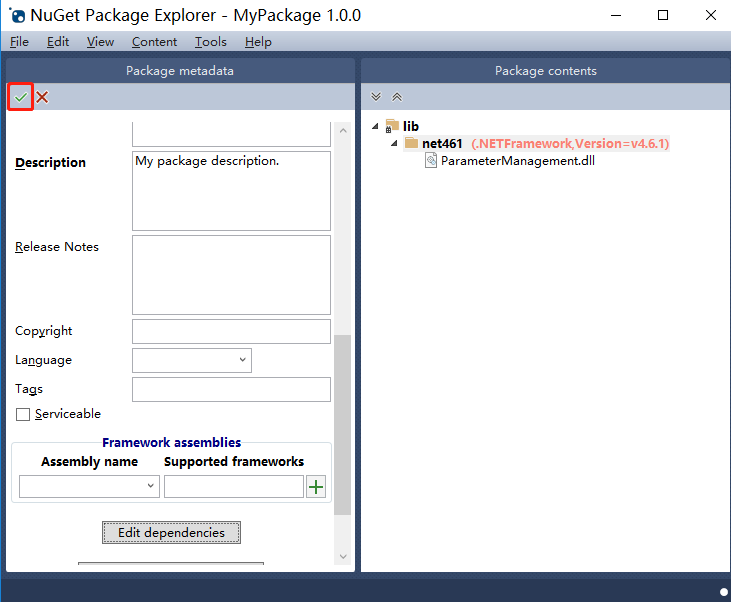Click the Framework assemblies heading
731x602 pixels.
pos(172,442)
